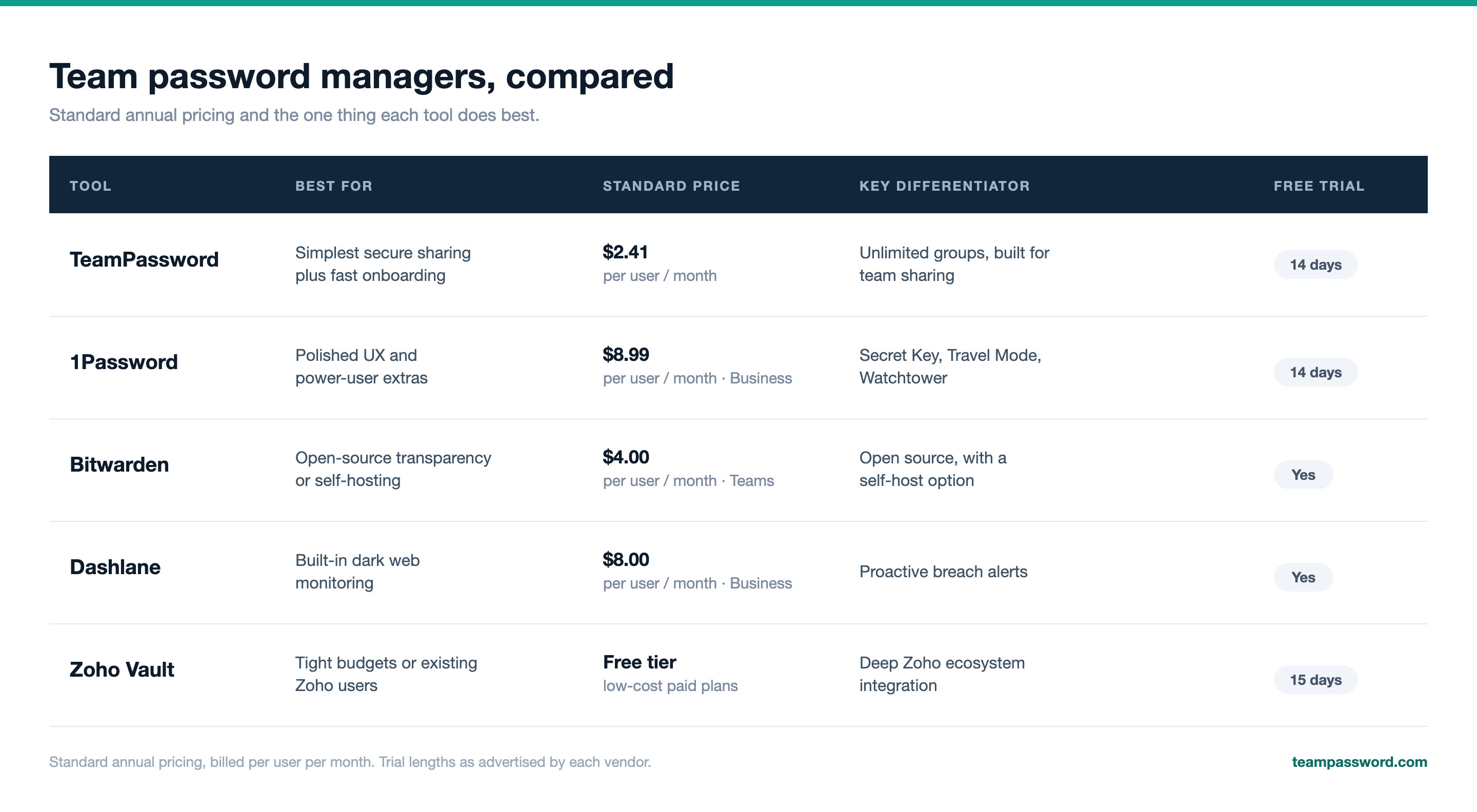This screenshot has height=812, width=1477.
Task: Select the TeamPassword tool name
Action: pyautogui.click(x=144, y=259)
